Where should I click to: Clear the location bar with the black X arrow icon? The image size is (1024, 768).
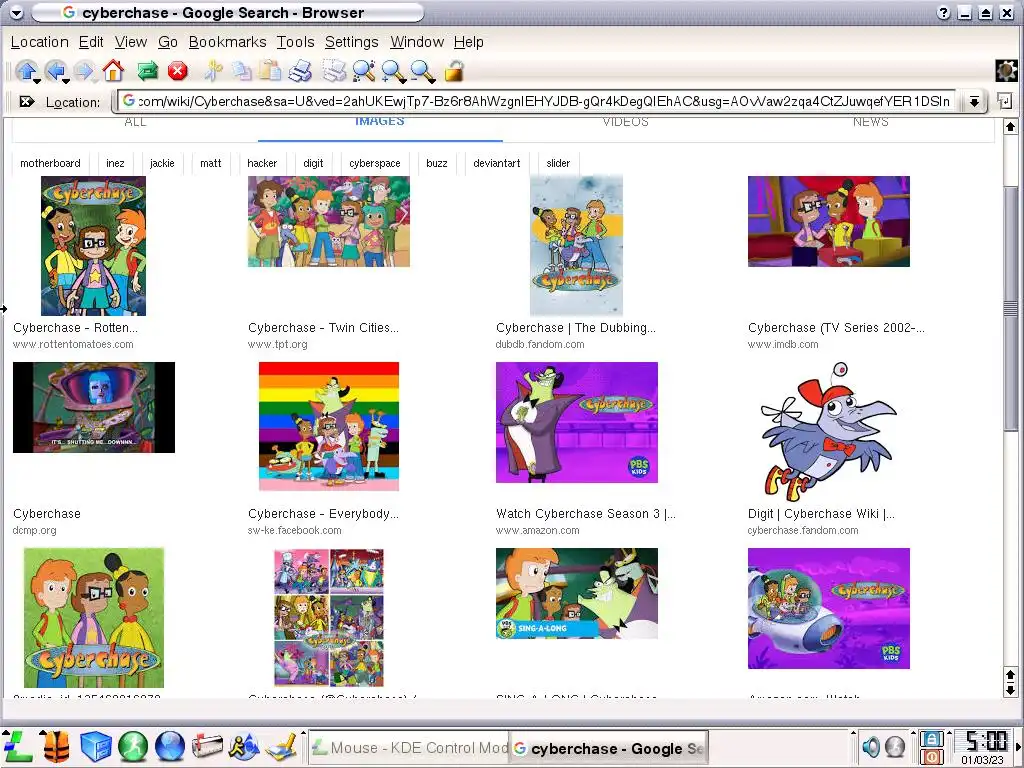tap(27, 101)
